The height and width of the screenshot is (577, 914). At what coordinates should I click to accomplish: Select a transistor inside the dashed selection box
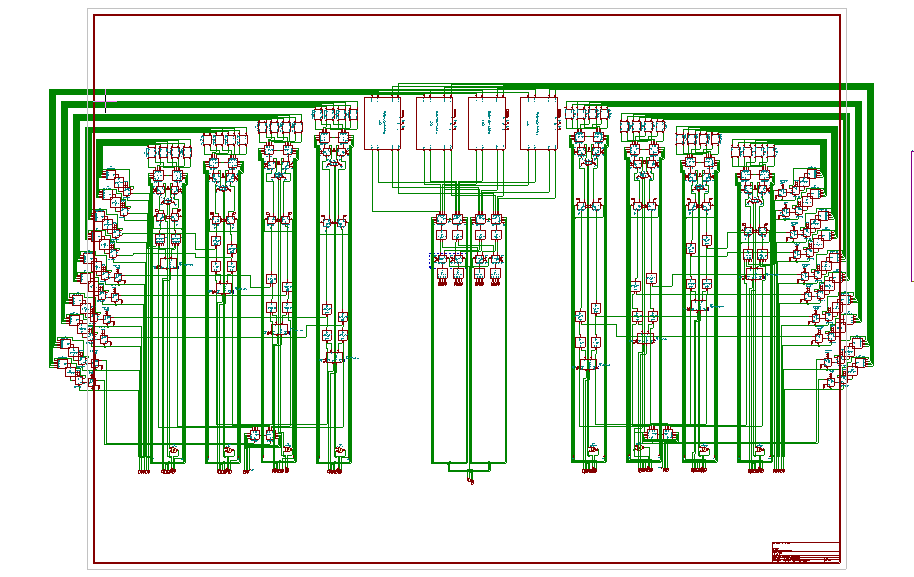[x=443, y=260]
